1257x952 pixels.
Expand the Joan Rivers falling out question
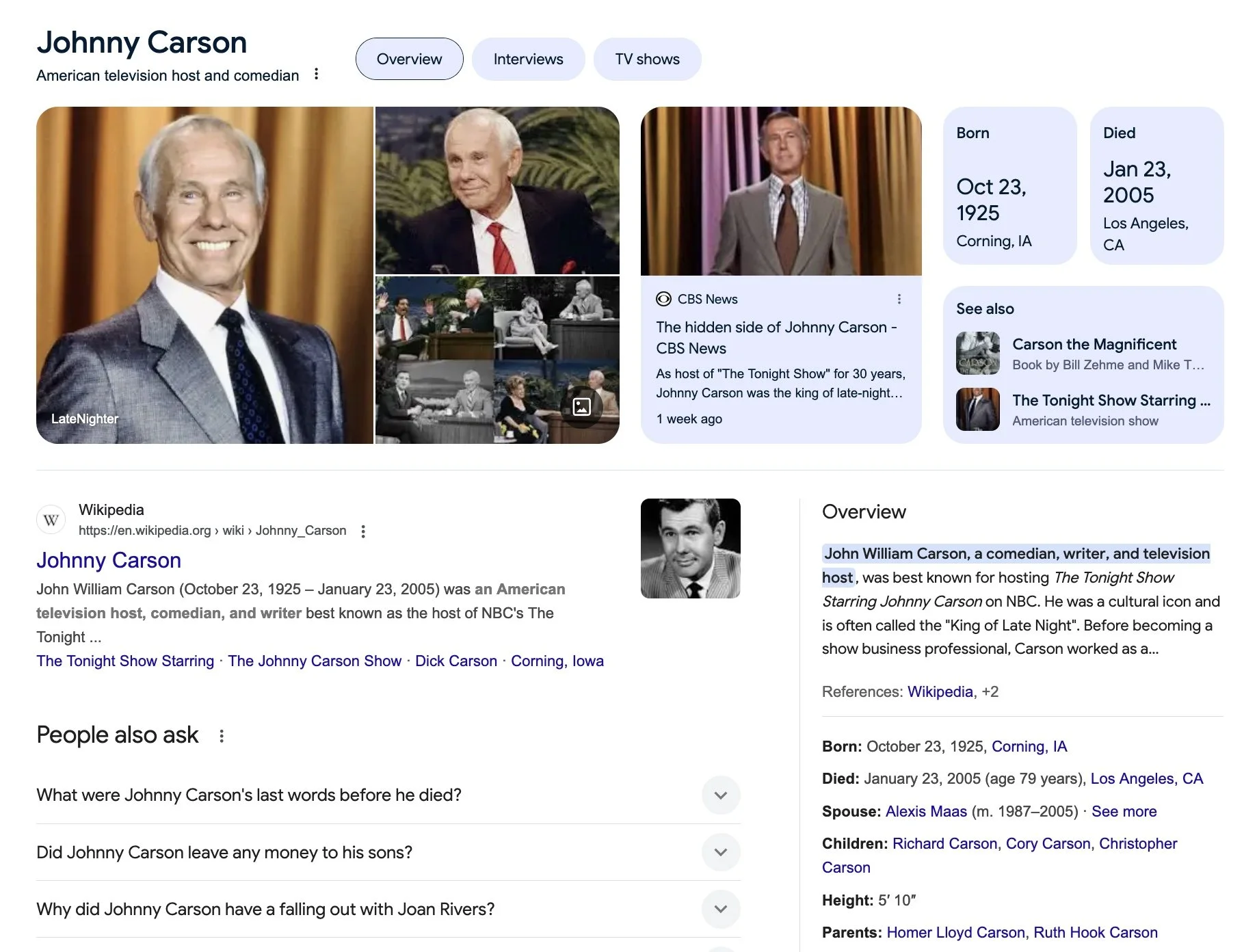(388, 909)
